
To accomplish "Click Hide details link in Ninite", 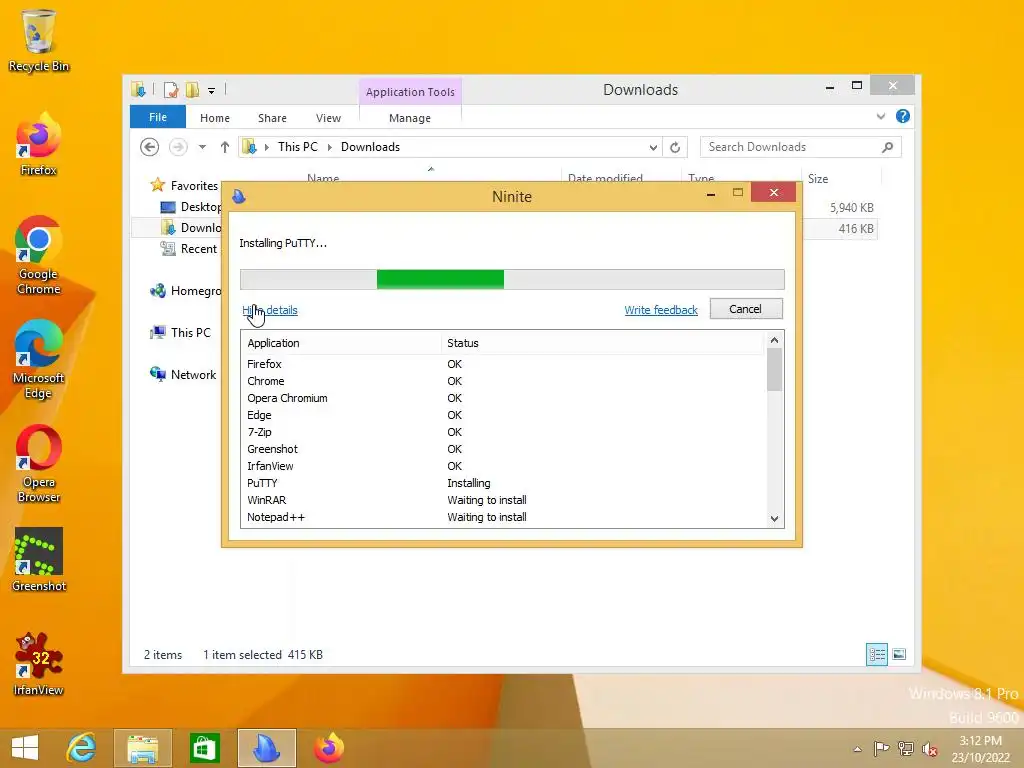I will (270, 310).
